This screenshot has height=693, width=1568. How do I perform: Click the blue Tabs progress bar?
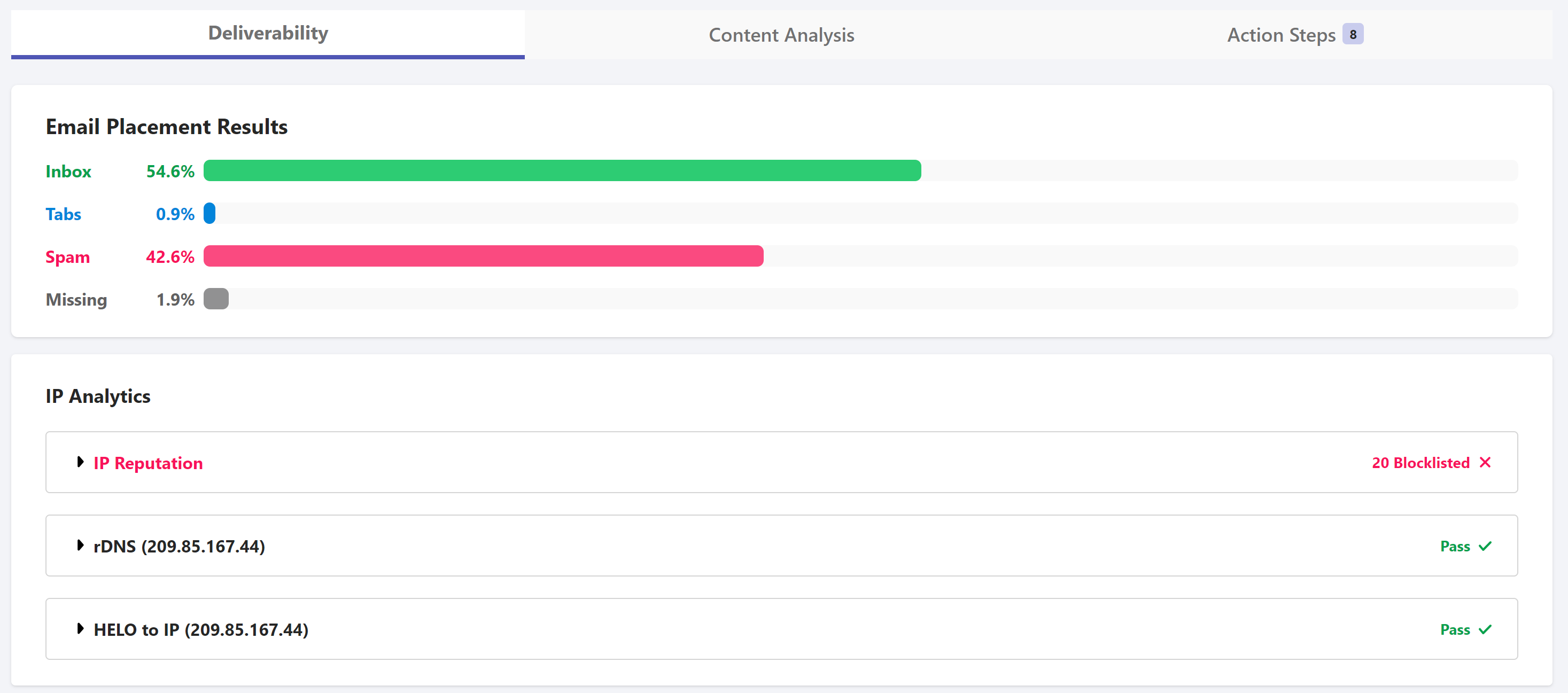[x=209, y=214]
